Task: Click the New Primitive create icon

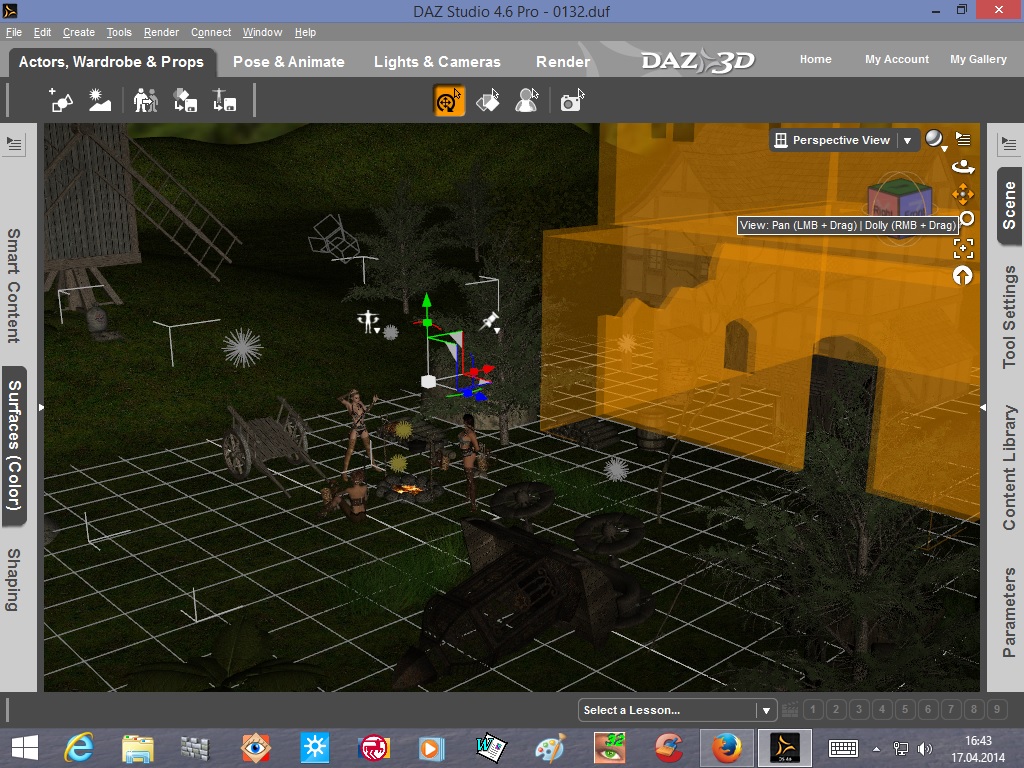Action: [x=61, y=101]
